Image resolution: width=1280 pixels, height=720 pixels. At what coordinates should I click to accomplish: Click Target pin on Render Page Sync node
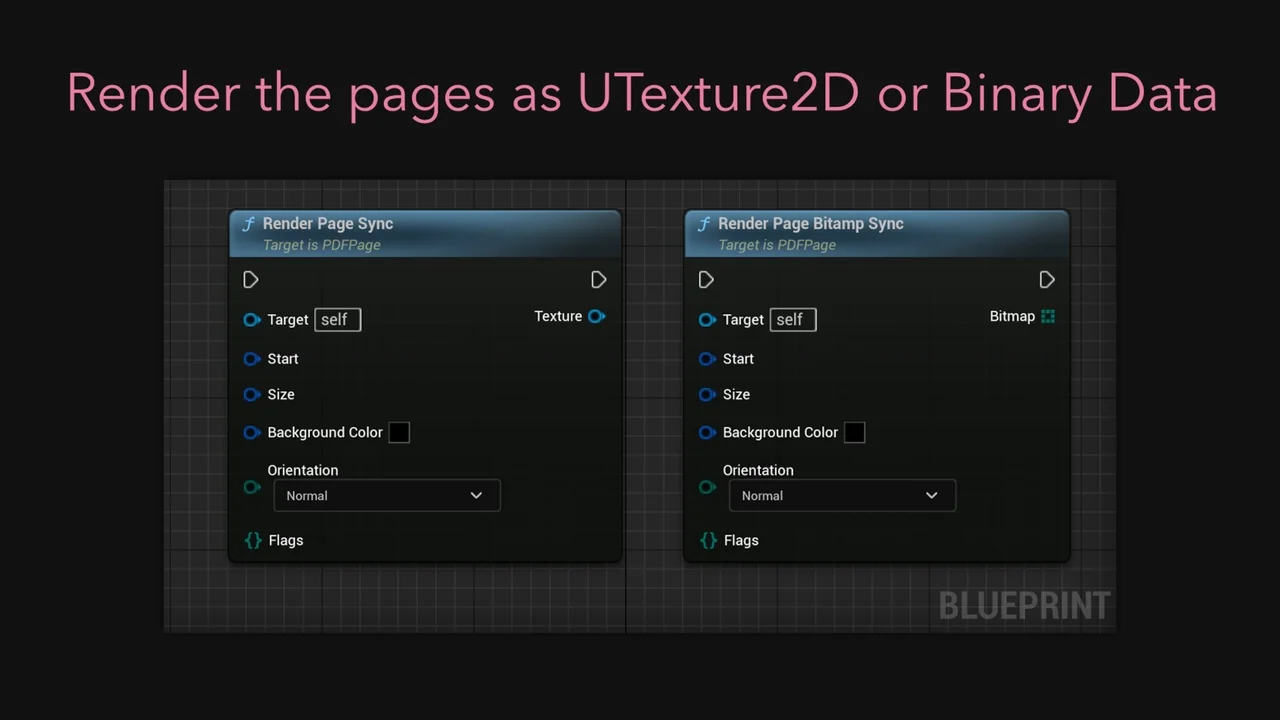coord(252,320)
